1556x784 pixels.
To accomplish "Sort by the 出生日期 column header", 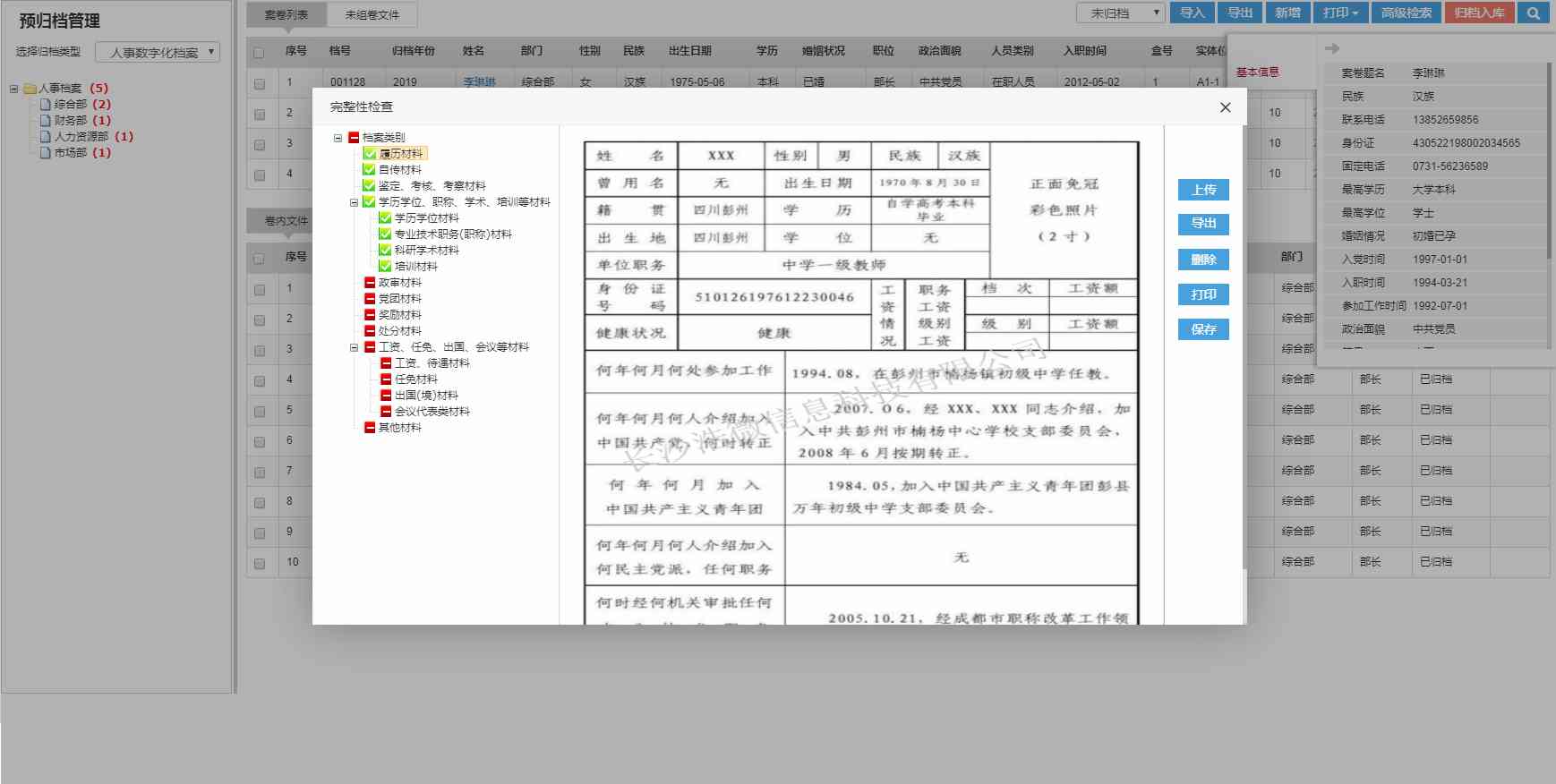I will [x=689, y=51].
